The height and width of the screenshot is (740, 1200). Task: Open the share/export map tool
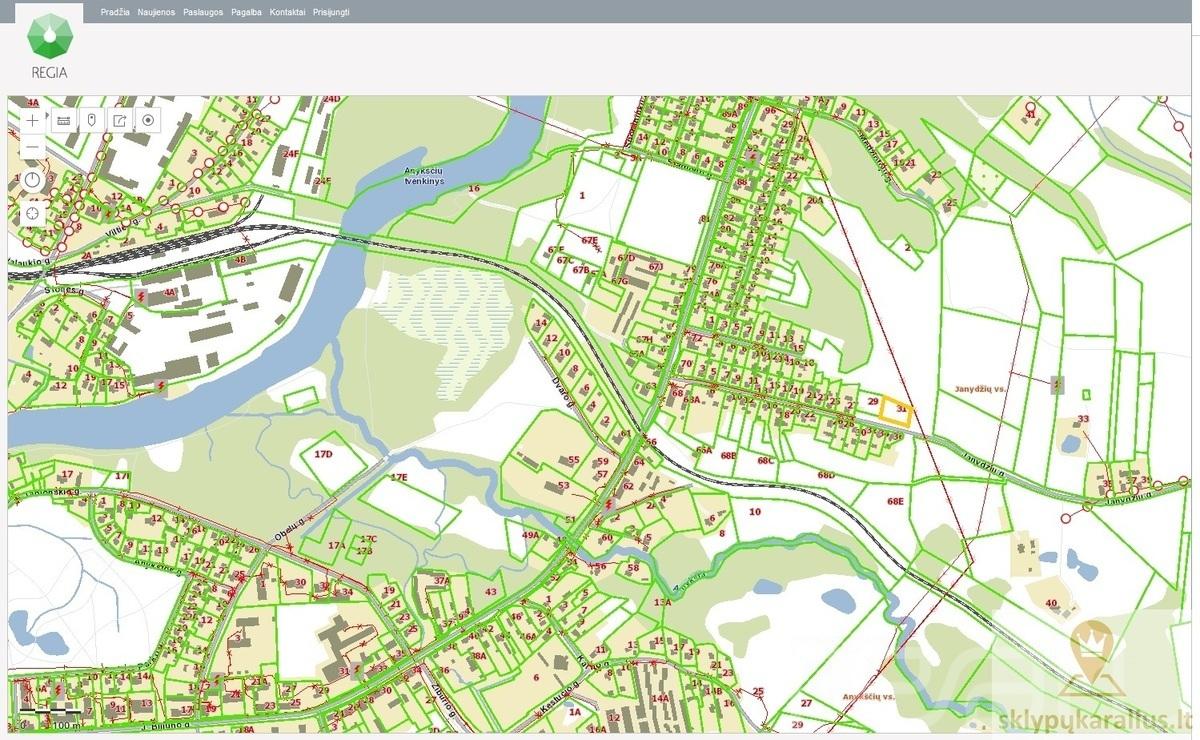[x=120, y=120]
